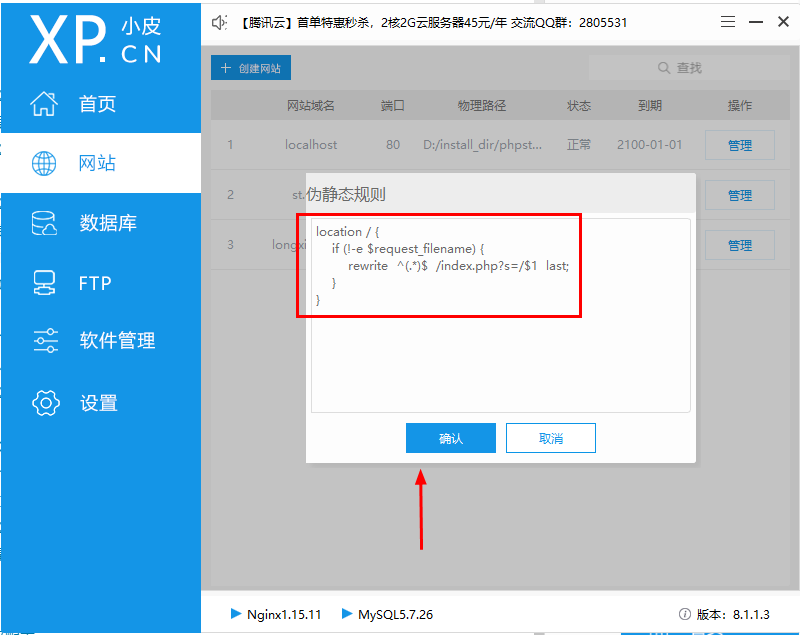Click the localhost domain cell
Screen dimensions: 800x635
[x=311, y=145]
